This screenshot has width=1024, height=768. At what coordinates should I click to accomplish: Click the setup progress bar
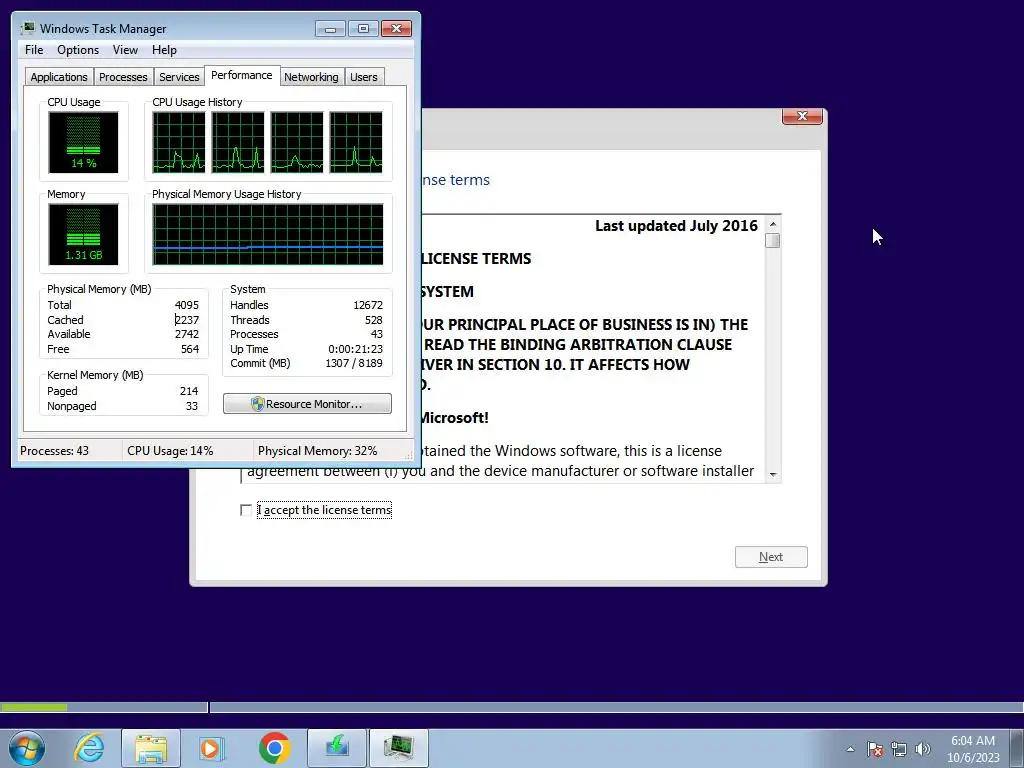pos(511,707)
